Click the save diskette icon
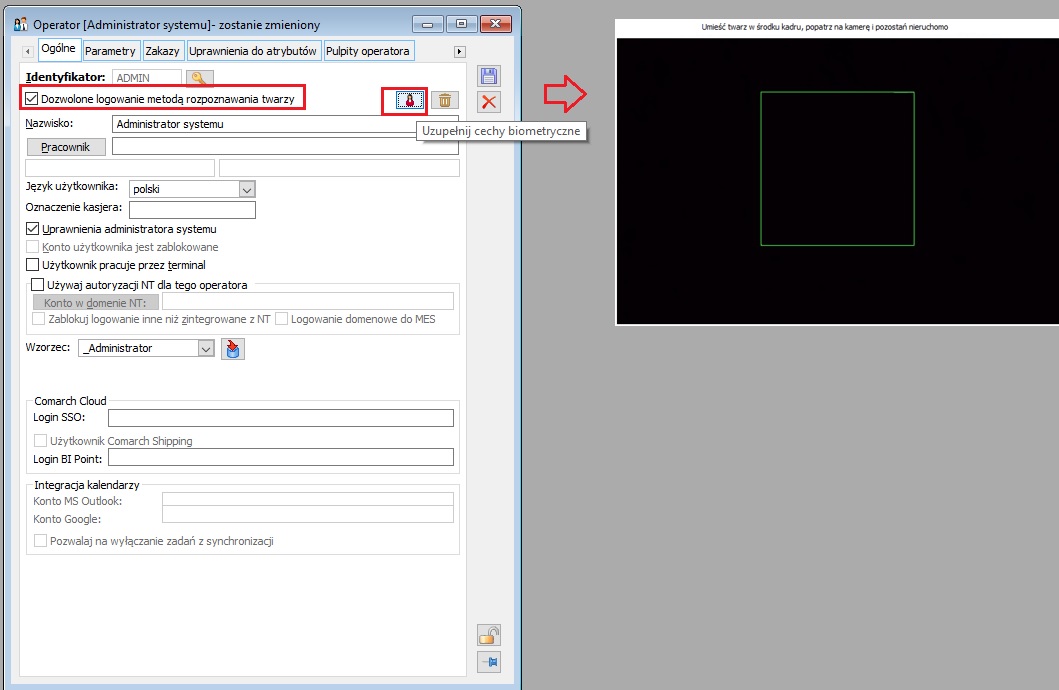The width and height of the screenshot is (1059, 690). [489, 76]
